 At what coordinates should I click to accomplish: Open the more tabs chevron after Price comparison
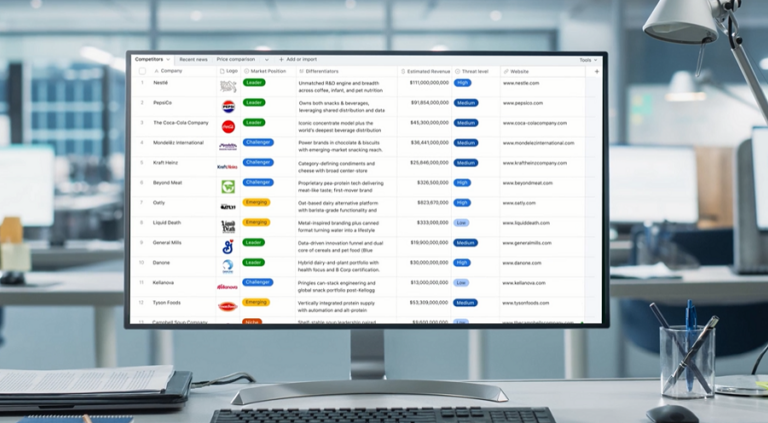(x=266, y=60)
